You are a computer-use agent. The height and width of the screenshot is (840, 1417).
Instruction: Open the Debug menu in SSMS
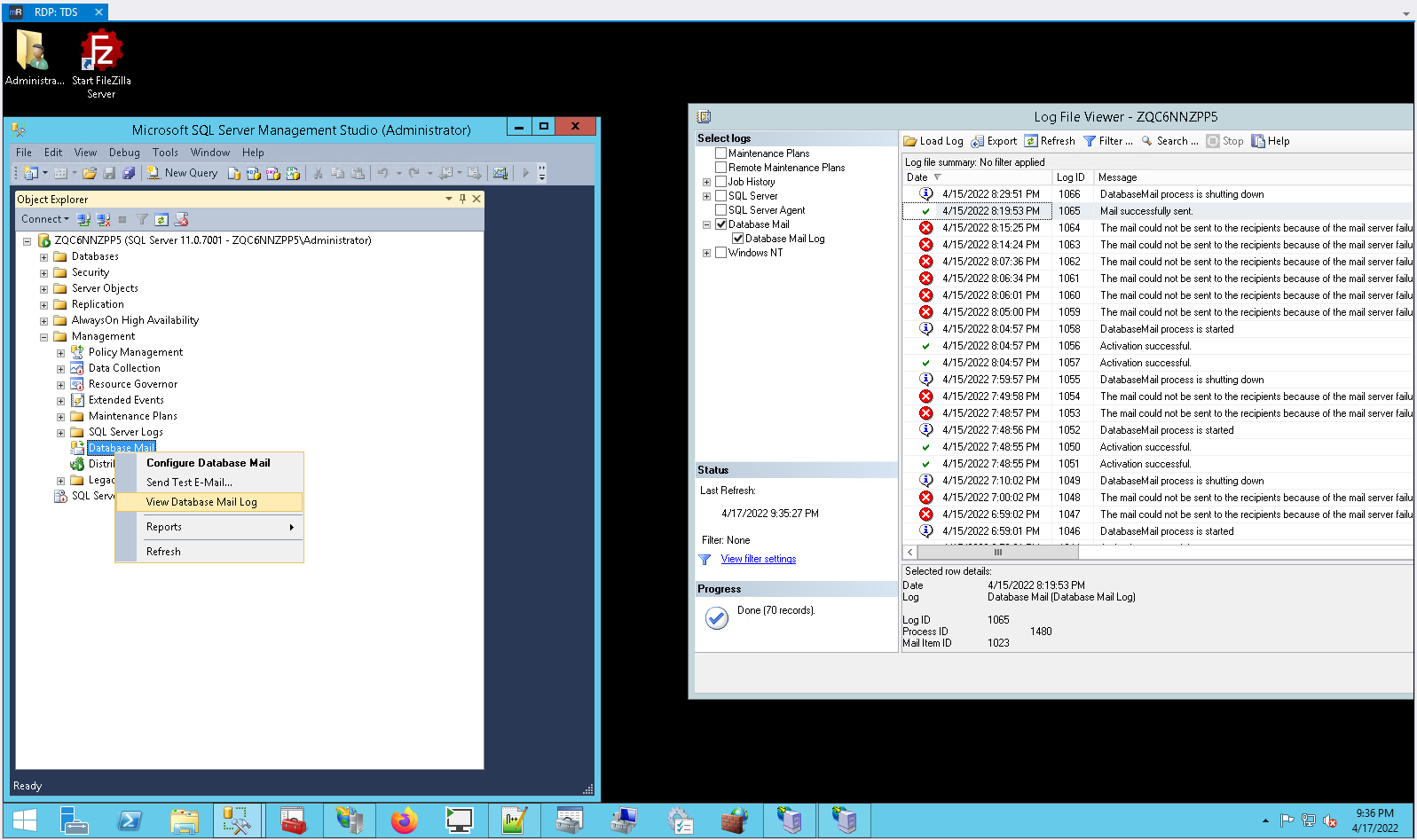(x=124, y=153)
